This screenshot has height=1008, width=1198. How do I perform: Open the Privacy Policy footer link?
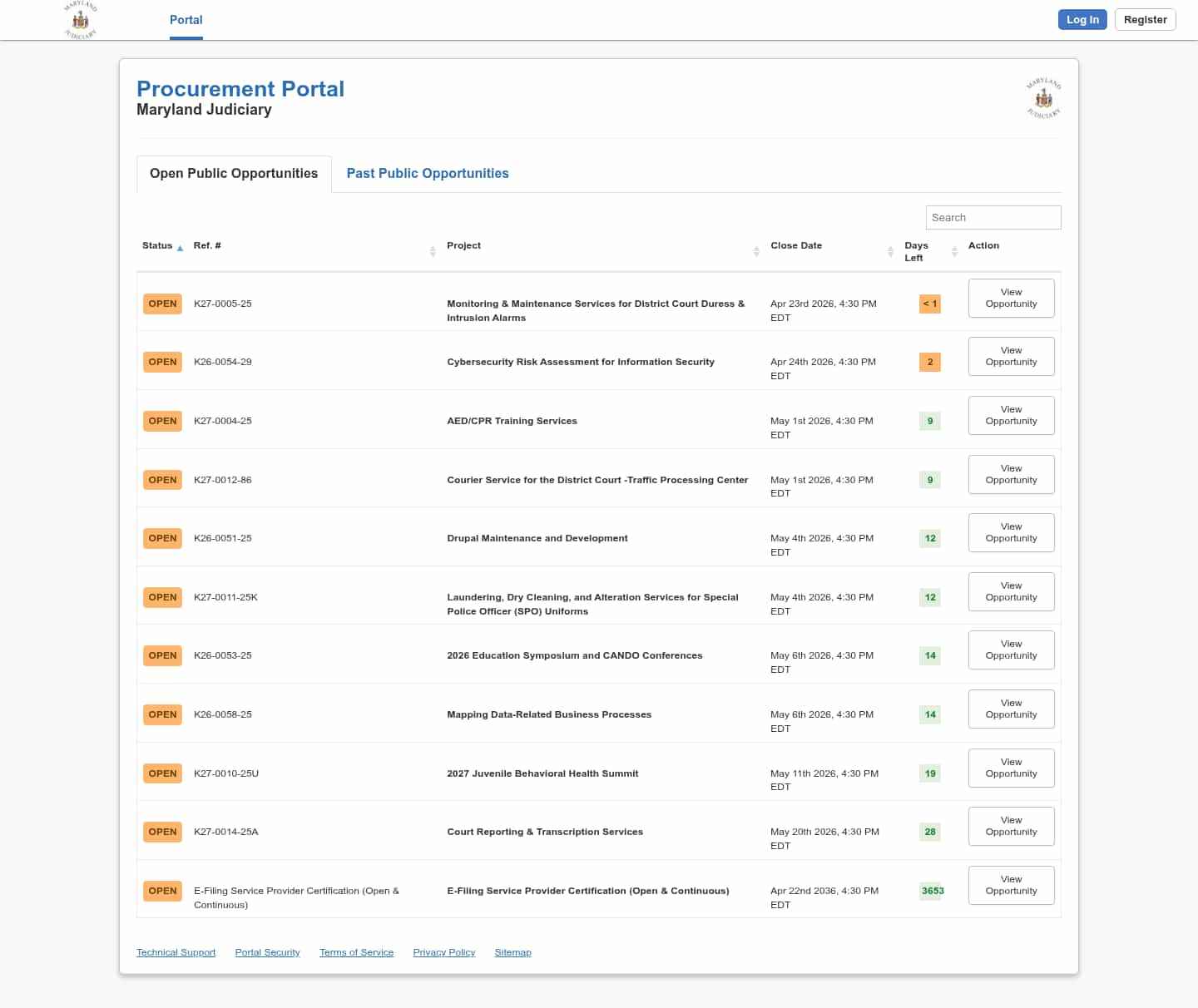[443, 952]
